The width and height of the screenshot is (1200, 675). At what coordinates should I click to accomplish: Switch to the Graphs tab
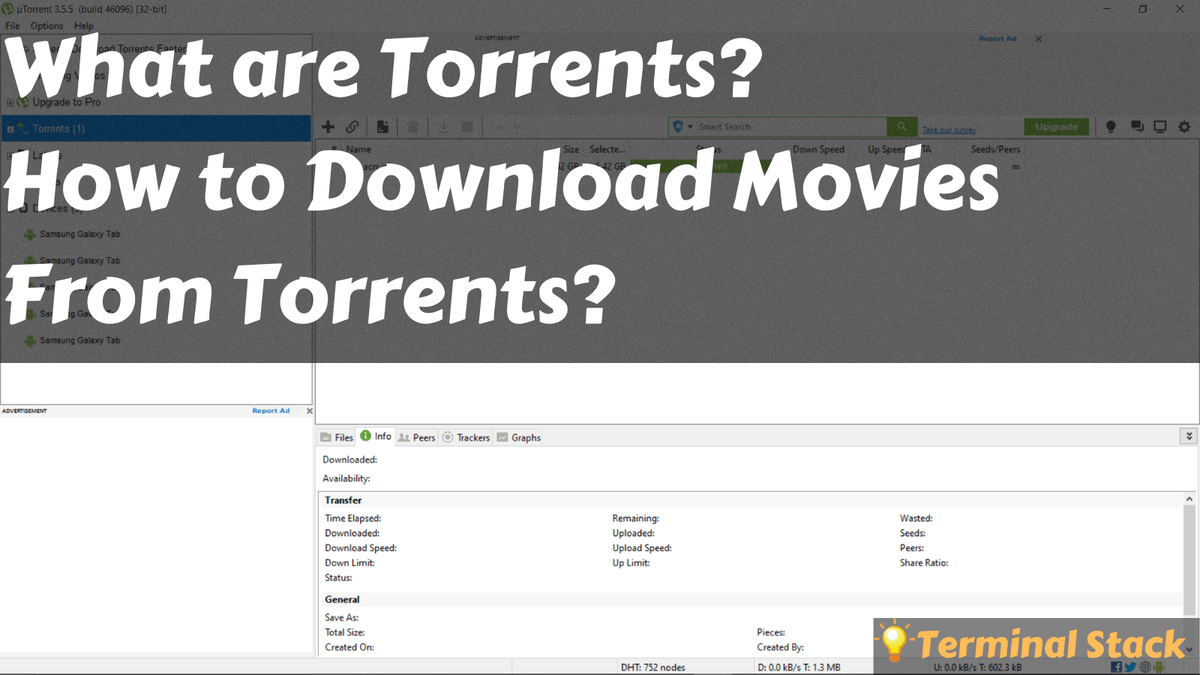(519, 437)
